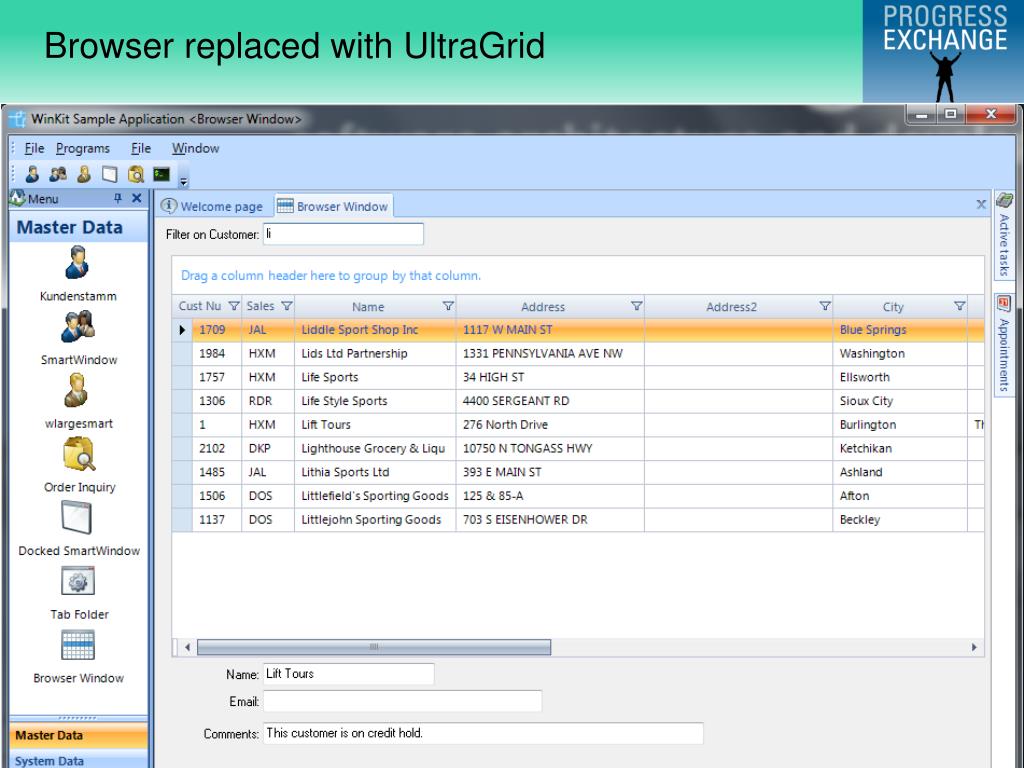Viewport: 1024px width, 768px height.
Task: Switch to the Welcome page tab
Action: 212,206
